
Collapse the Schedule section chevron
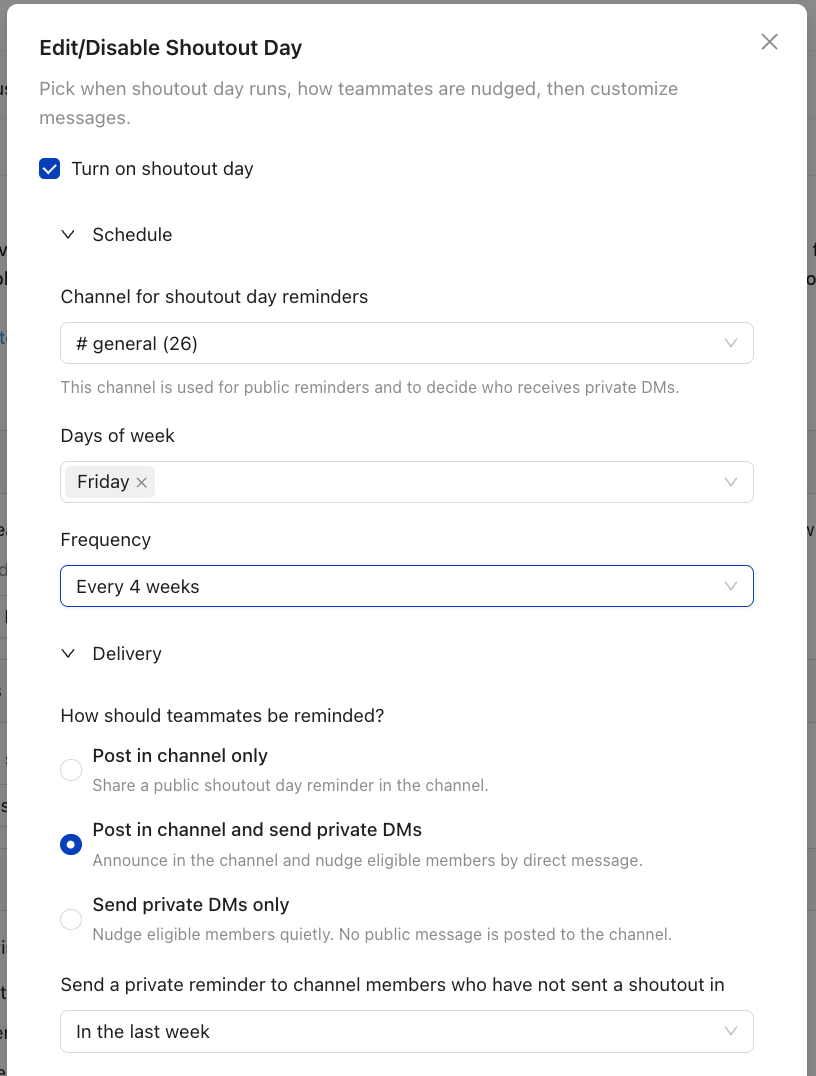point(68,235)
